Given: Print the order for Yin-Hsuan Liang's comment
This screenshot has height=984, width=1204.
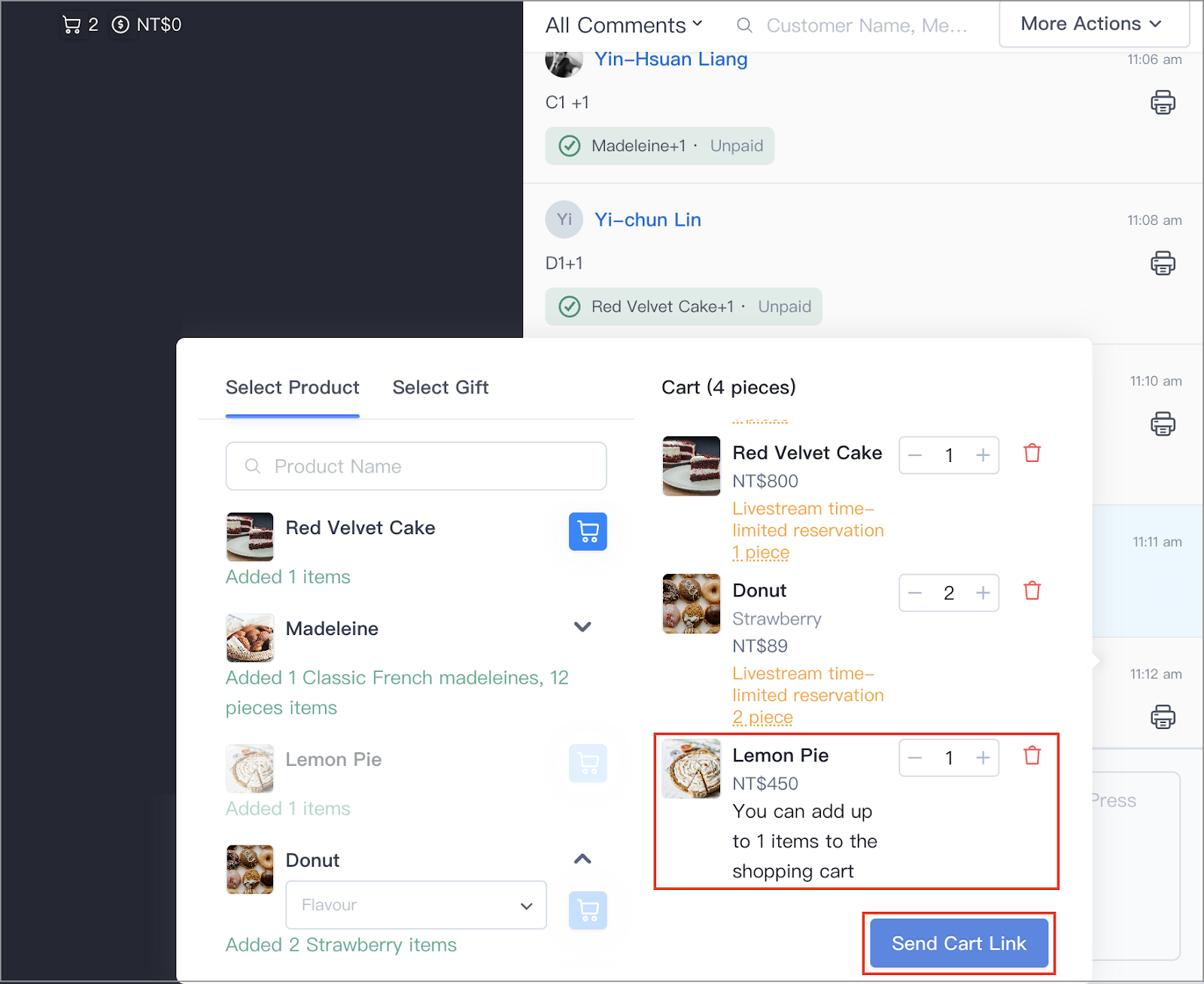Looking at the screenshot, I should pyautogui.click(x=1163, y=102).
